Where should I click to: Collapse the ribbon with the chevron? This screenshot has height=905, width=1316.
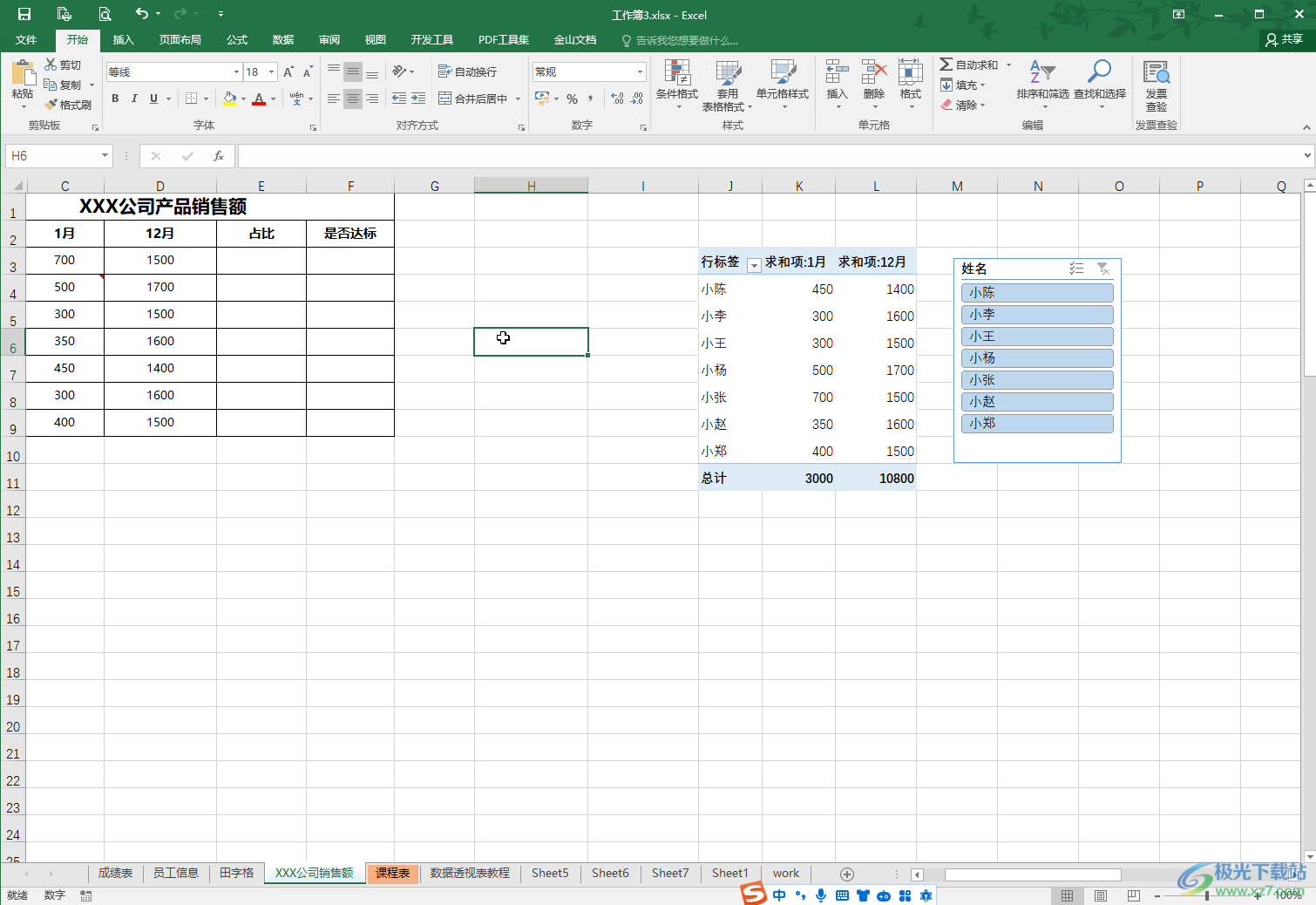[x=1306, y=127]
